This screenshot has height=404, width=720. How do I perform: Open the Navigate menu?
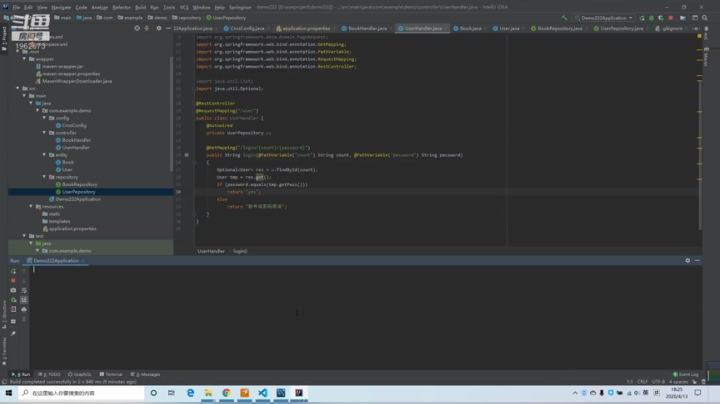[61, 7]
